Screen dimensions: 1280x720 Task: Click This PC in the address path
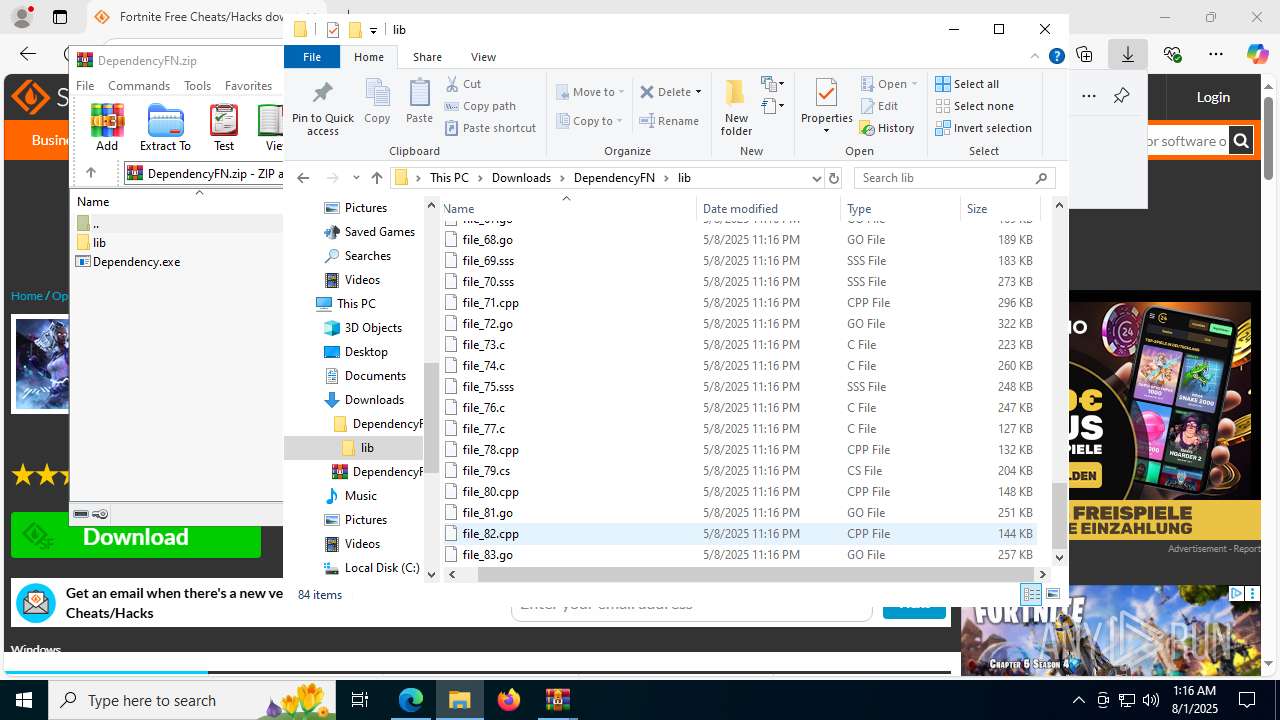click(x=449, y=178)
